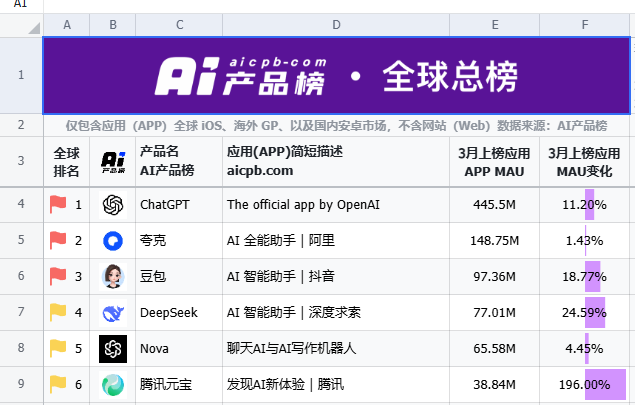Click the '发现AI新体验 | 腾讯' cell
The image size is (635, 405).
[x=336, y=384]
